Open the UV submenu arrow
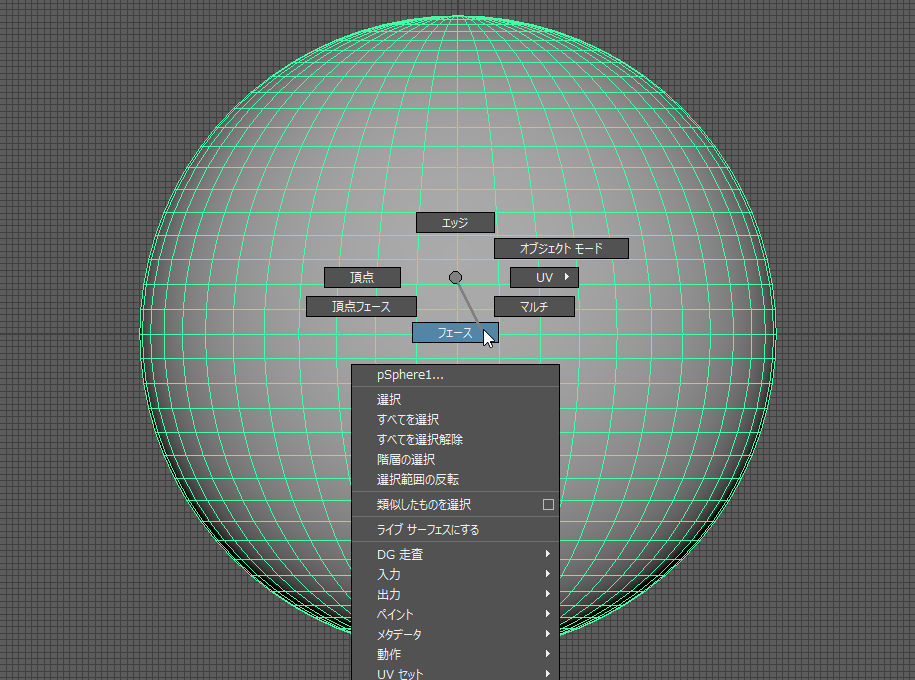The image size is (915, 680). pyautogui.click(x=568, y=277)
